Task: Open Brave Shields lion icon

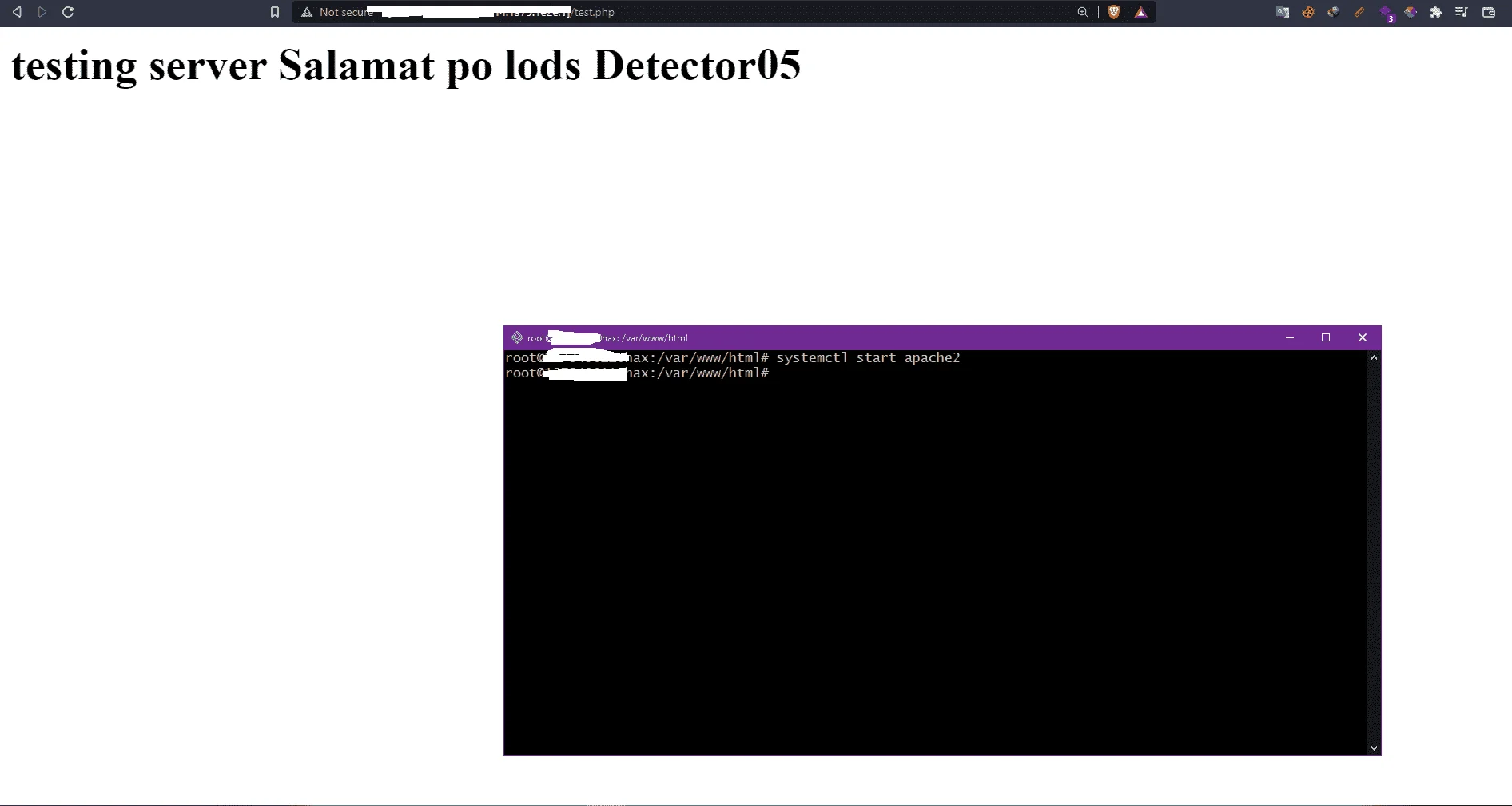Action: click(x=1114, y=12)
